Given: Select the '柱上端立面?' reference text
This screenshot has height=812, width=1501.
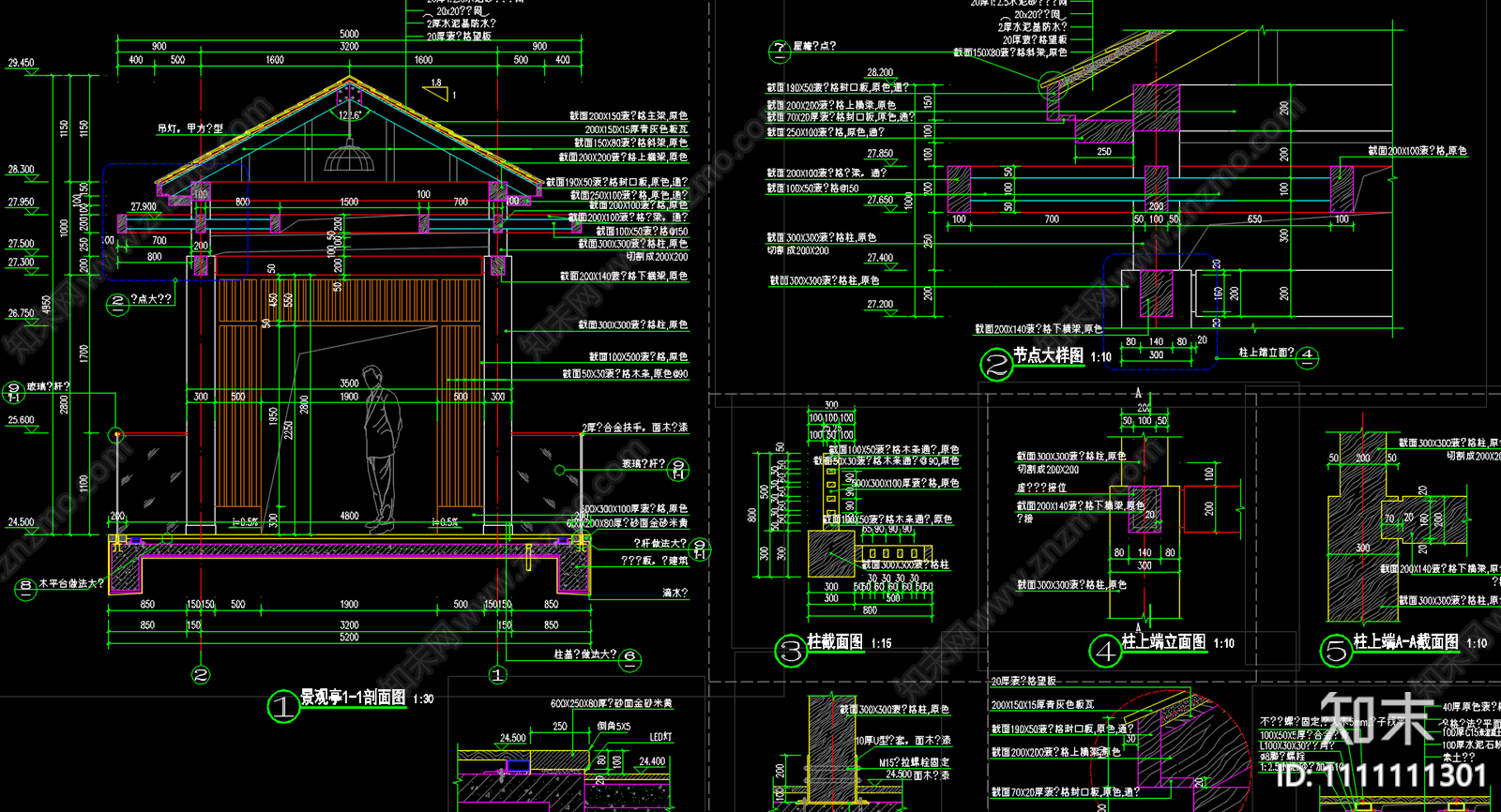Looking at the screenshot, I should point(1266,353).
